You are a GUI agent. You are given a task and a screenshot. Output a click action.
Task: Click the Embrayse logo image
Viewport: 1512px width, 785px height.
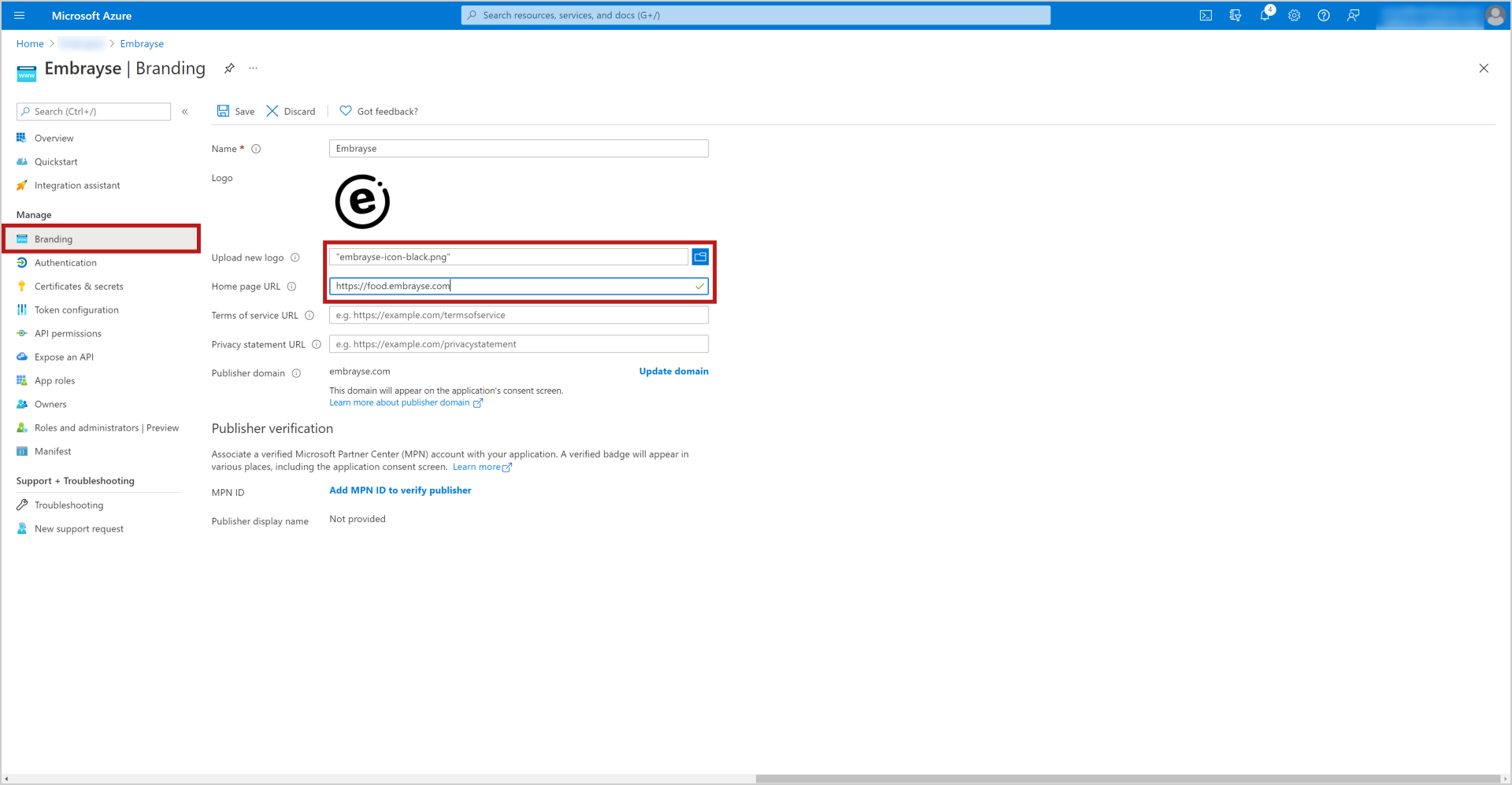(362, 202)
